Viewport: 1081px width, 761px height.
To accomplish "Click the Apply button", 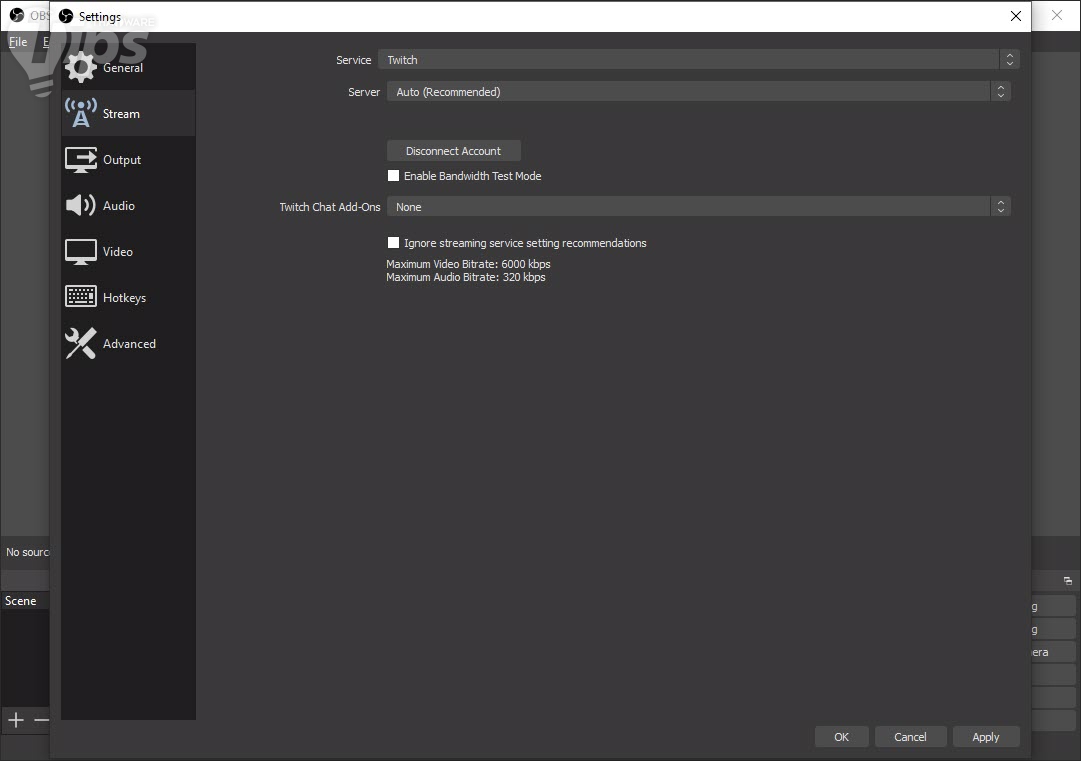I will 985,737.
